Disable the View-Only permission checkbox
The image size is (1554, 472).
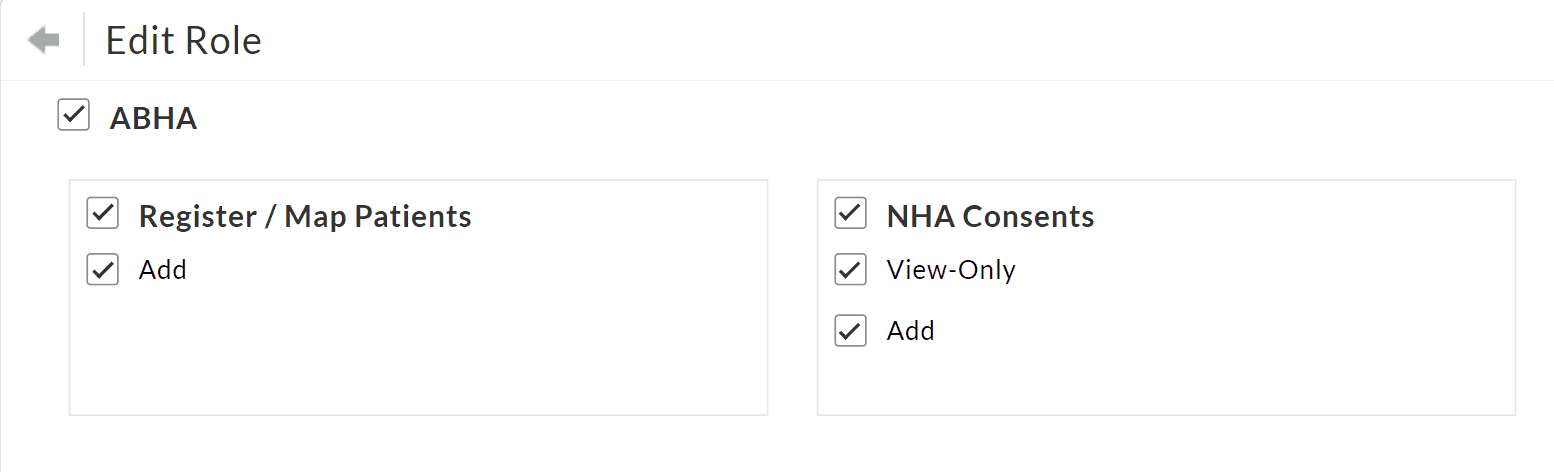850,270
